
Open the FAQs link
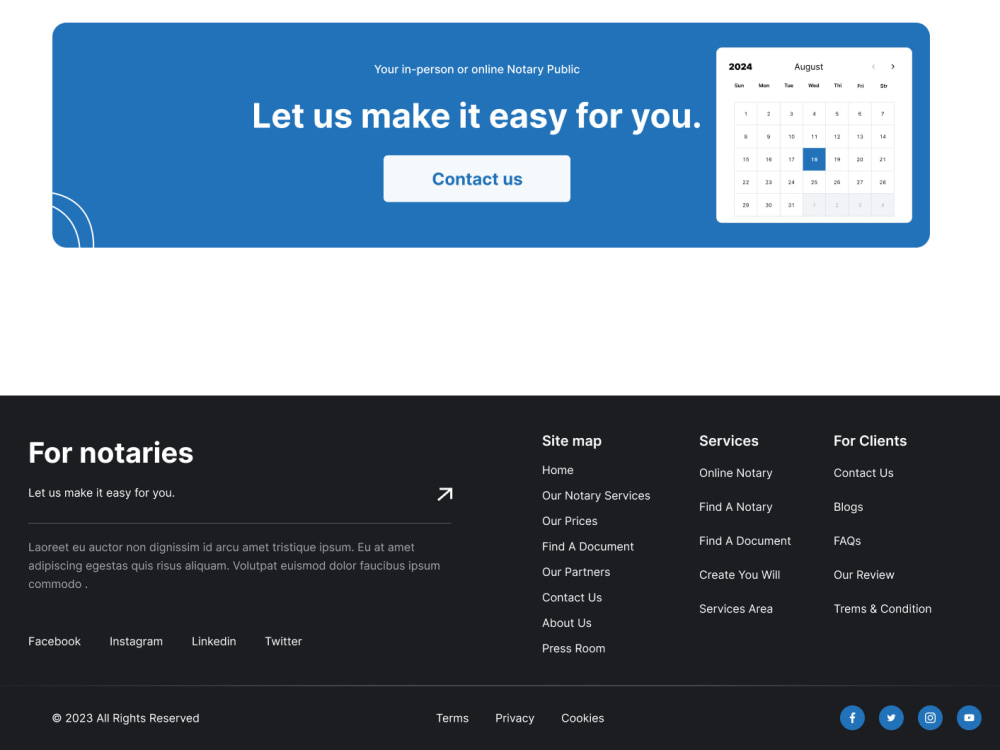click(x=847, y=541)
